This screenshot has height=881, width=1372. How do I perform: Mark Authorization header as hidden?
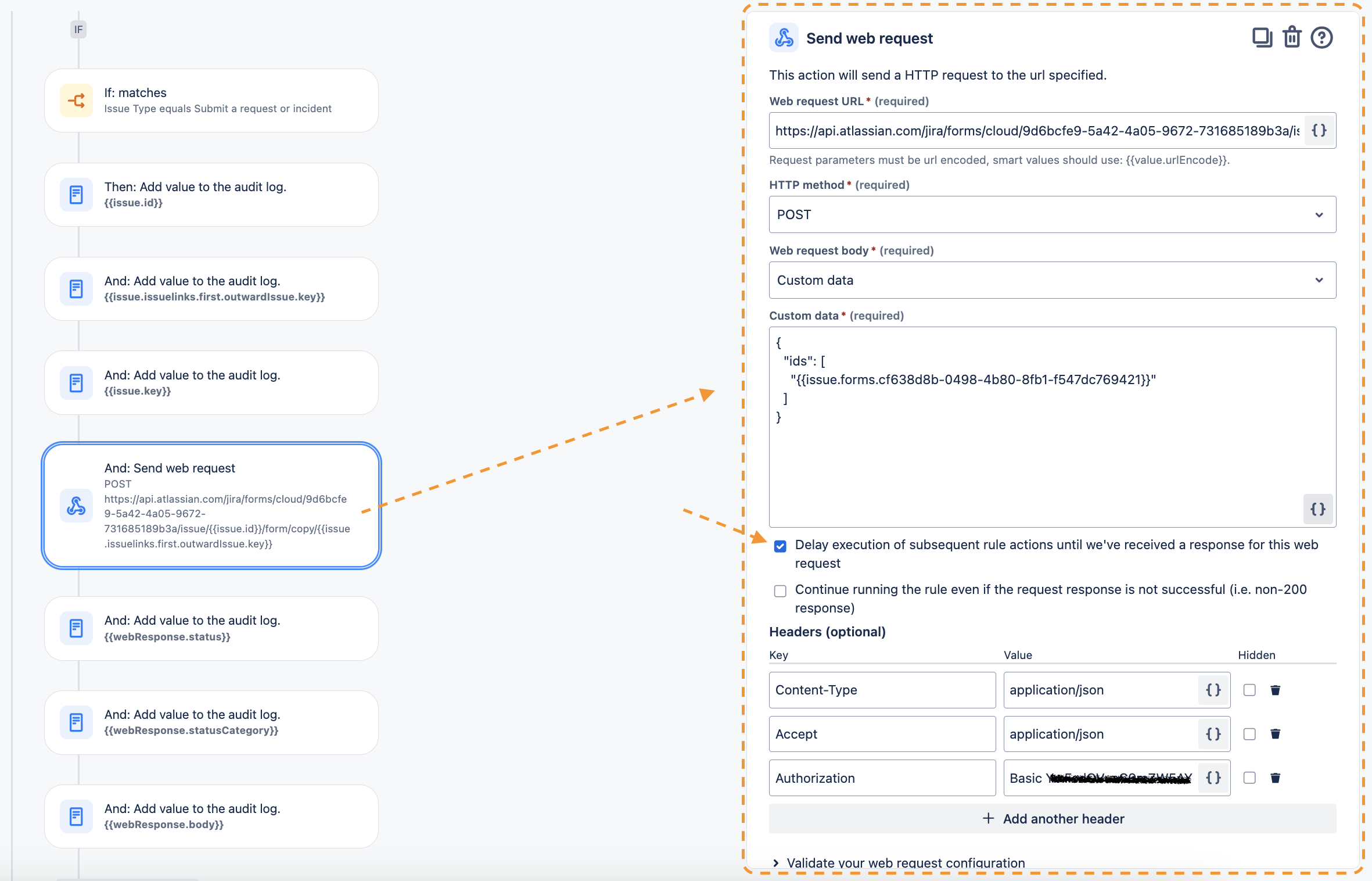1249,778
